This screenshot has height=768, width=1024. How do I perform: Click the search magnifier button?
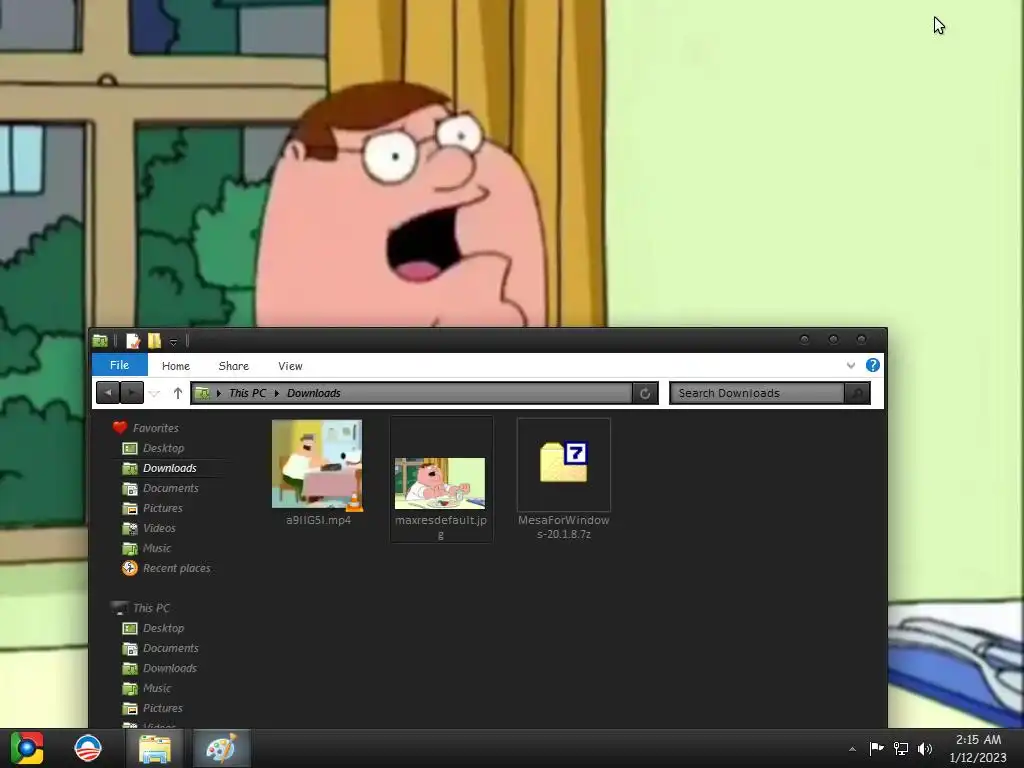click(857, 393)
